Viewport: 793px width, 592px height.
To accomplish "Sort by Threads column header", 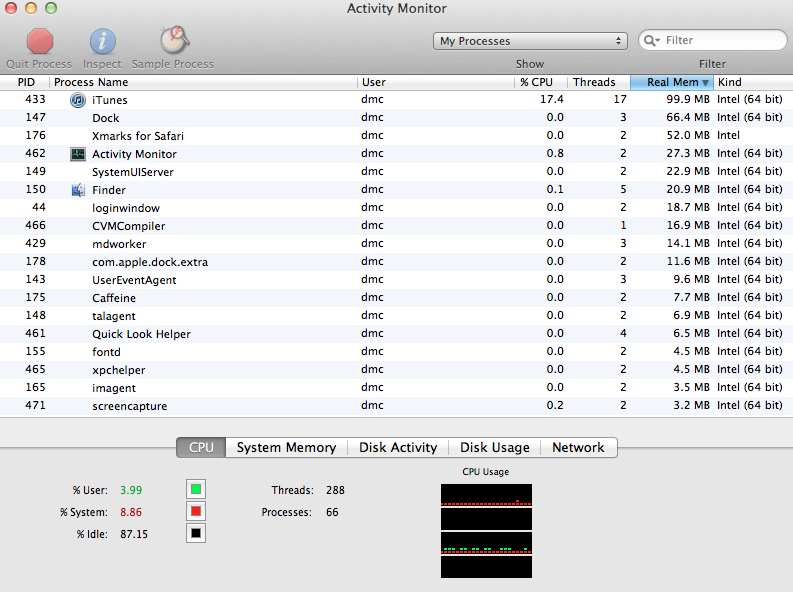I will 599,82.
